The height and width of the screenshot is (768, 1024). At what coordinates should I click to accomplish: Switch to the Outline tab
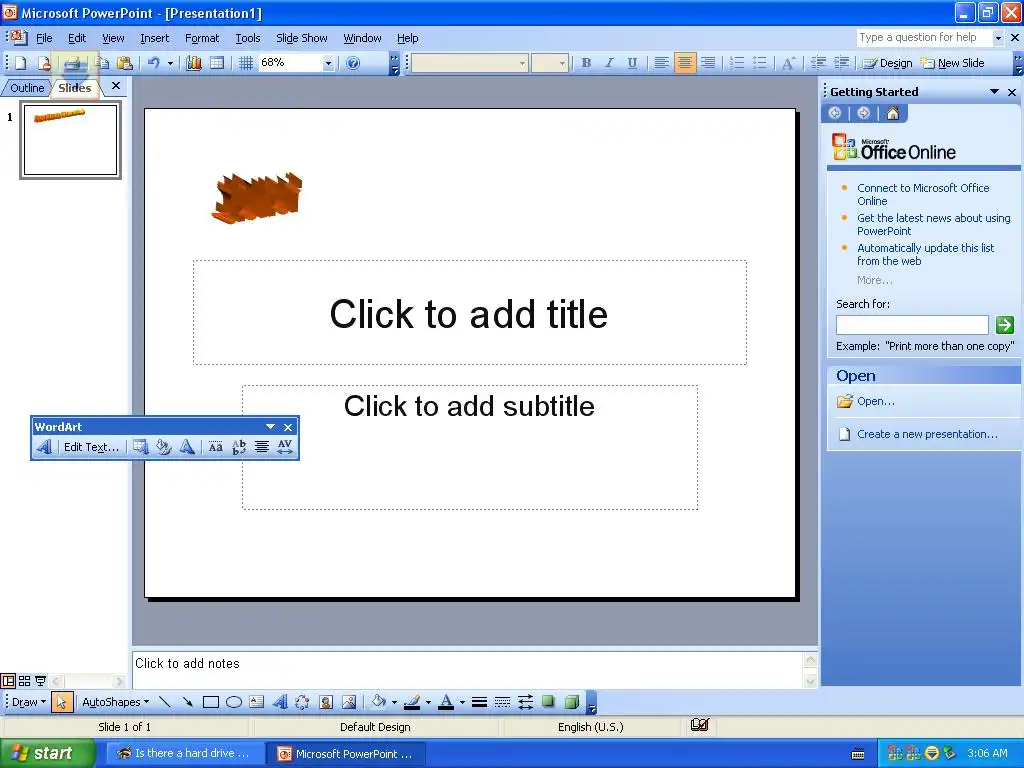click(27, 88)
